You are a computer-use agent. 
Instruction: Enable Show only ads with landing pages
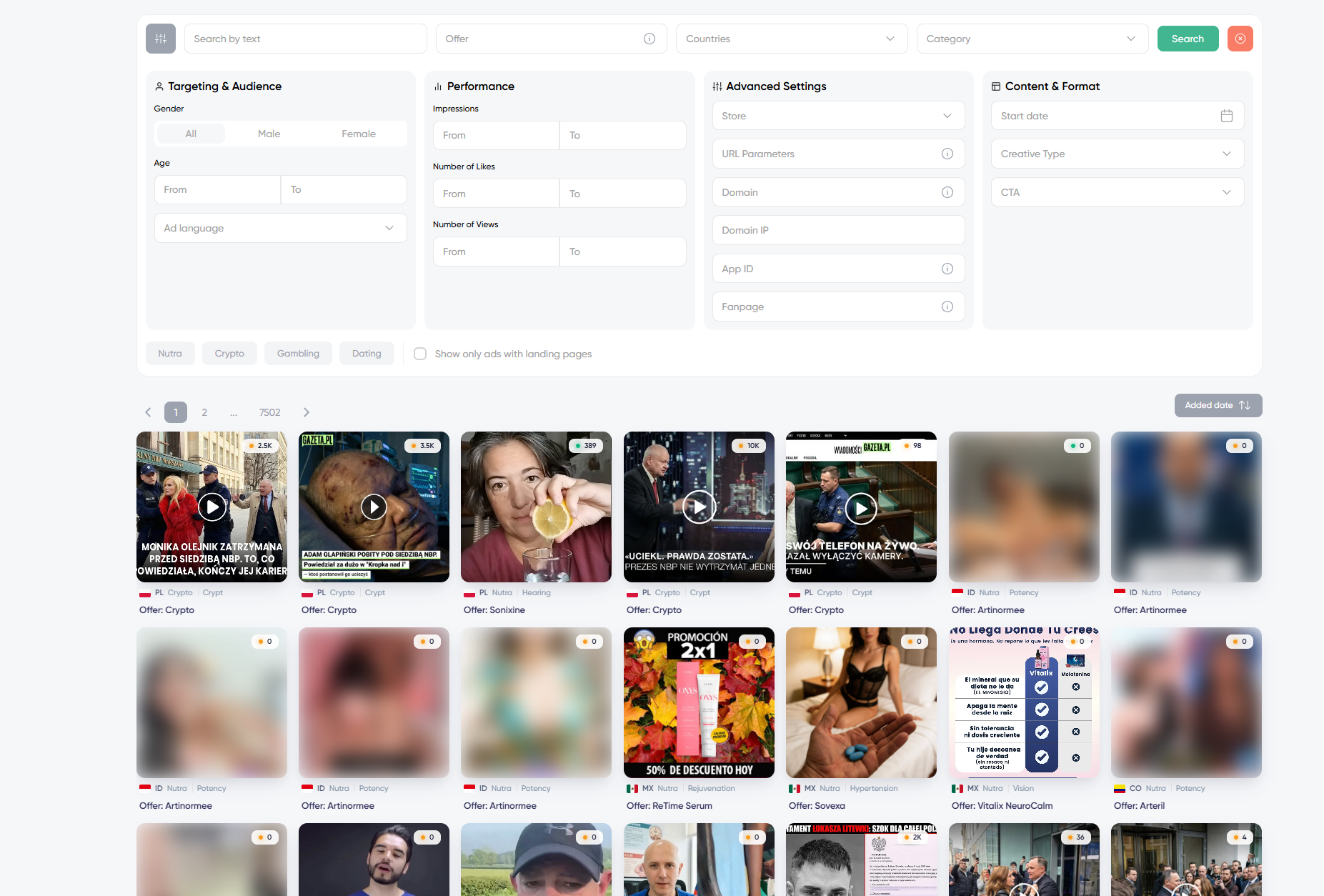(420, 354)
